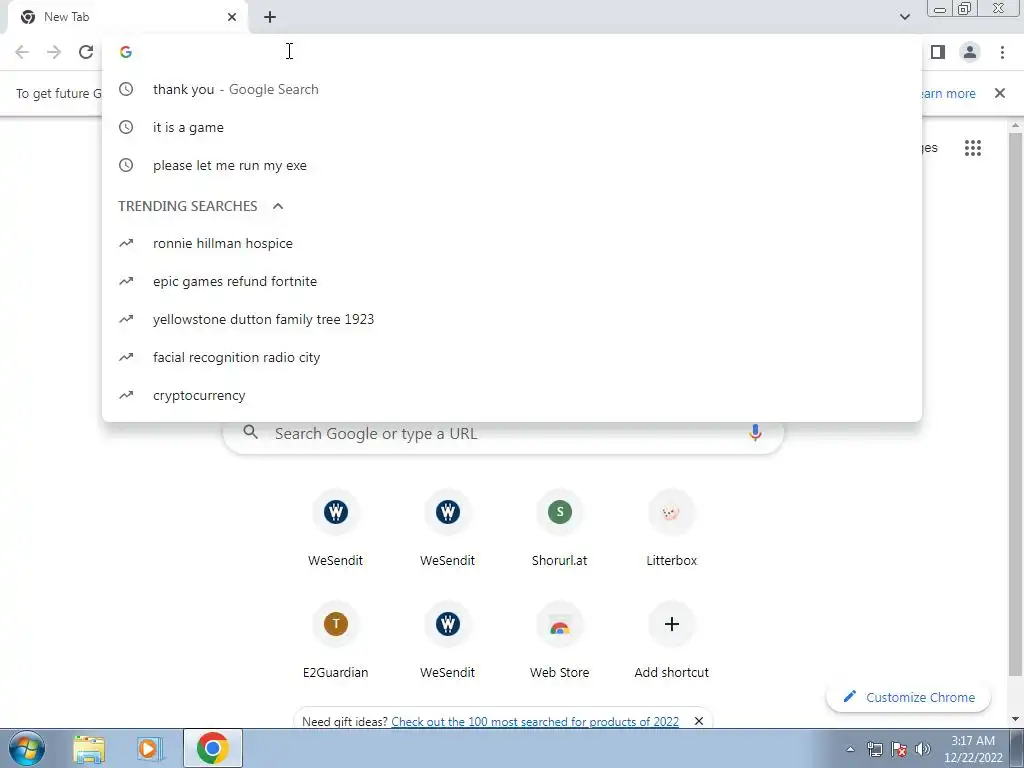Screen dimensions: 1024x768
Task: Click the browser Back arrow
Action: (x=22, y=52)
